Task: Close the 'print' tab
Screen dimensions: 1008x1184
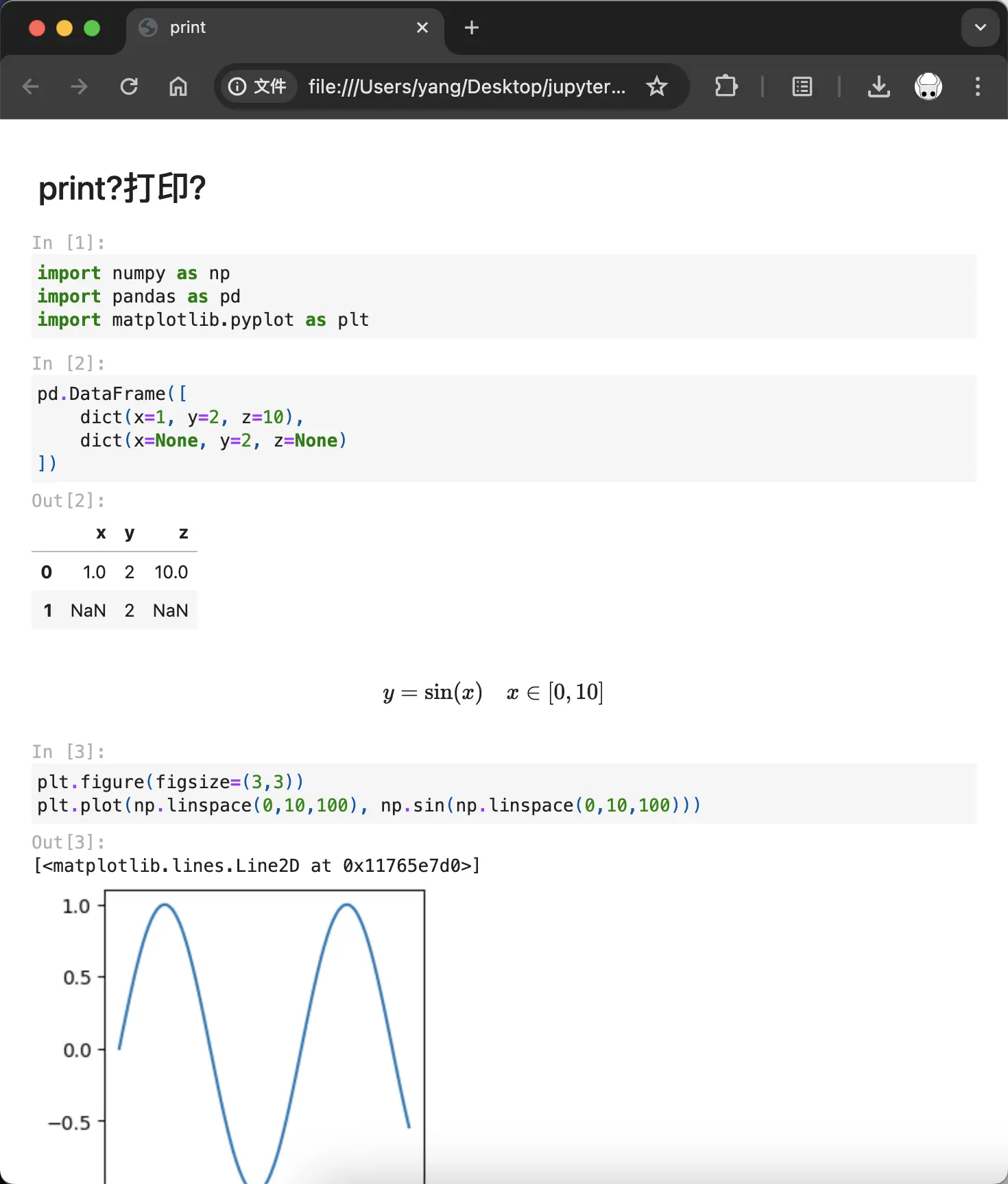Action: point(422,27)
